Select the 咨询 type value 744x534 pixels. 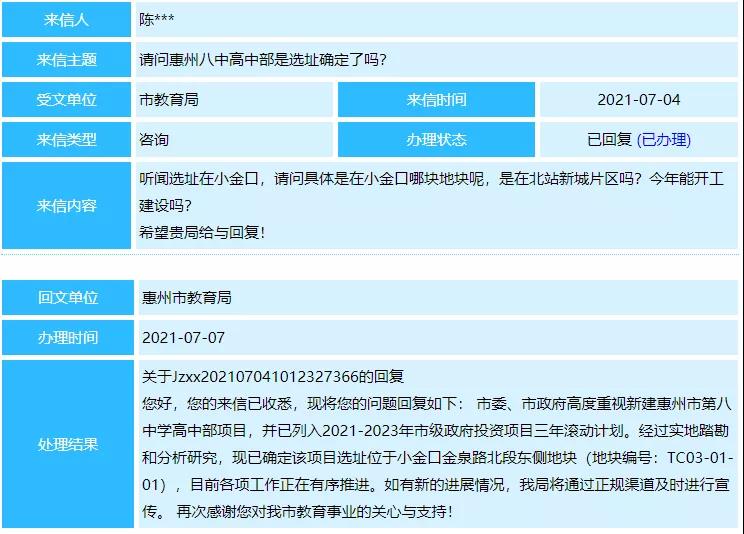pyautogui.click(x=154, y=140)
